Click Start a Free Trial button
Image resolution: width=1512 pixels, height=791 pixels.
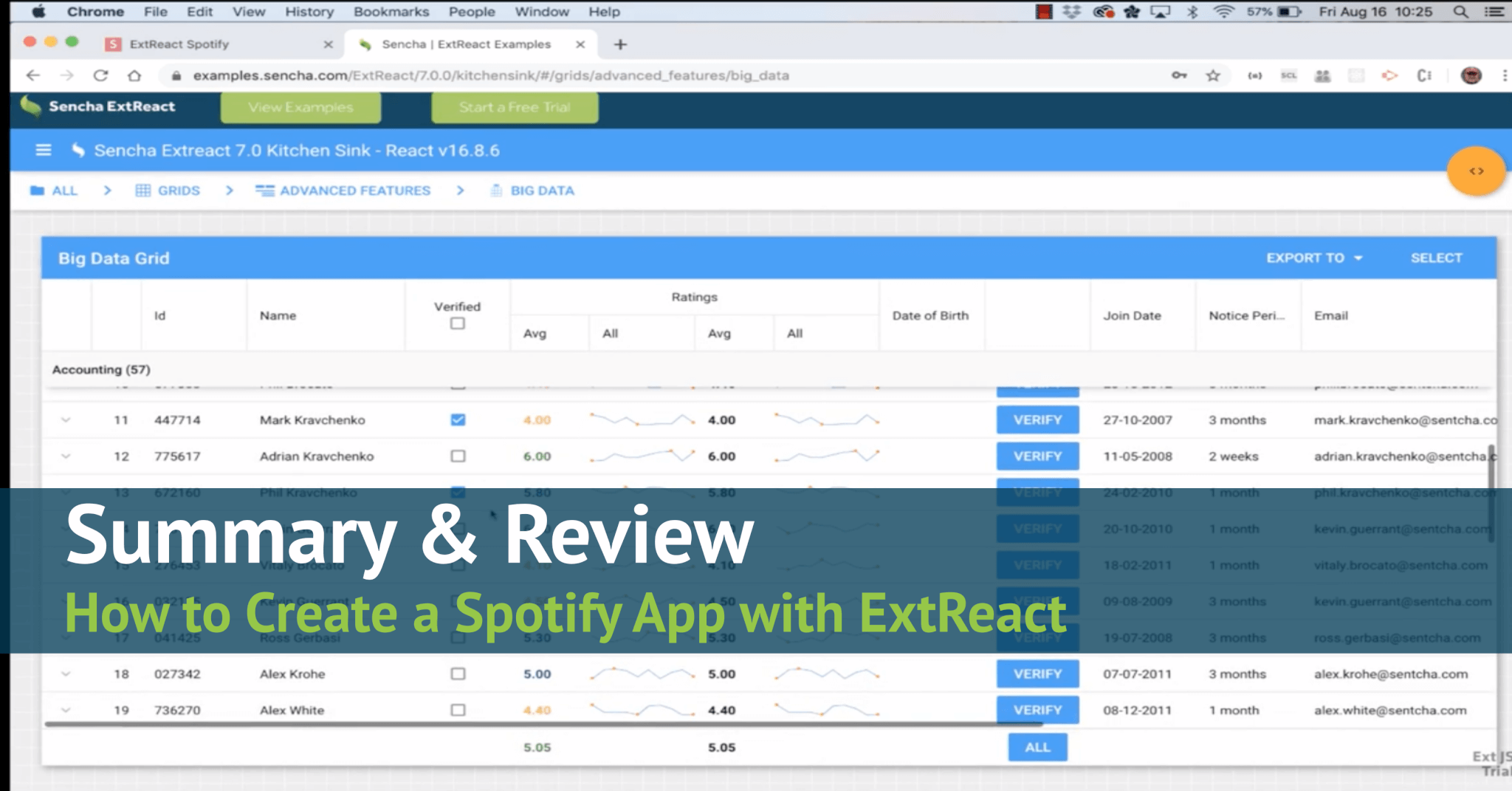(515, 107)
